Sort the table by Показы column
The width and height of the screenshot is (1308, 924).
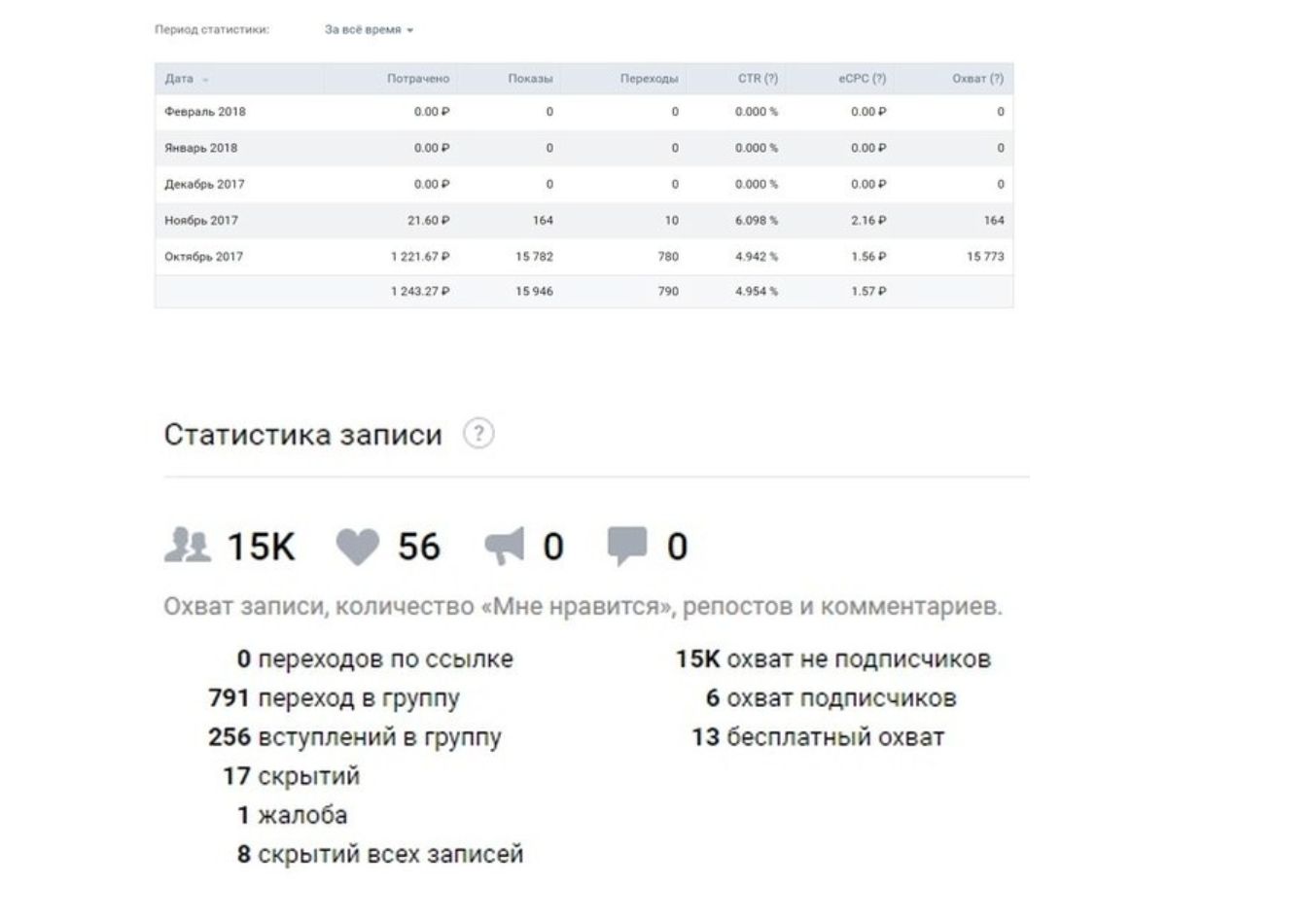pos(530,79)
